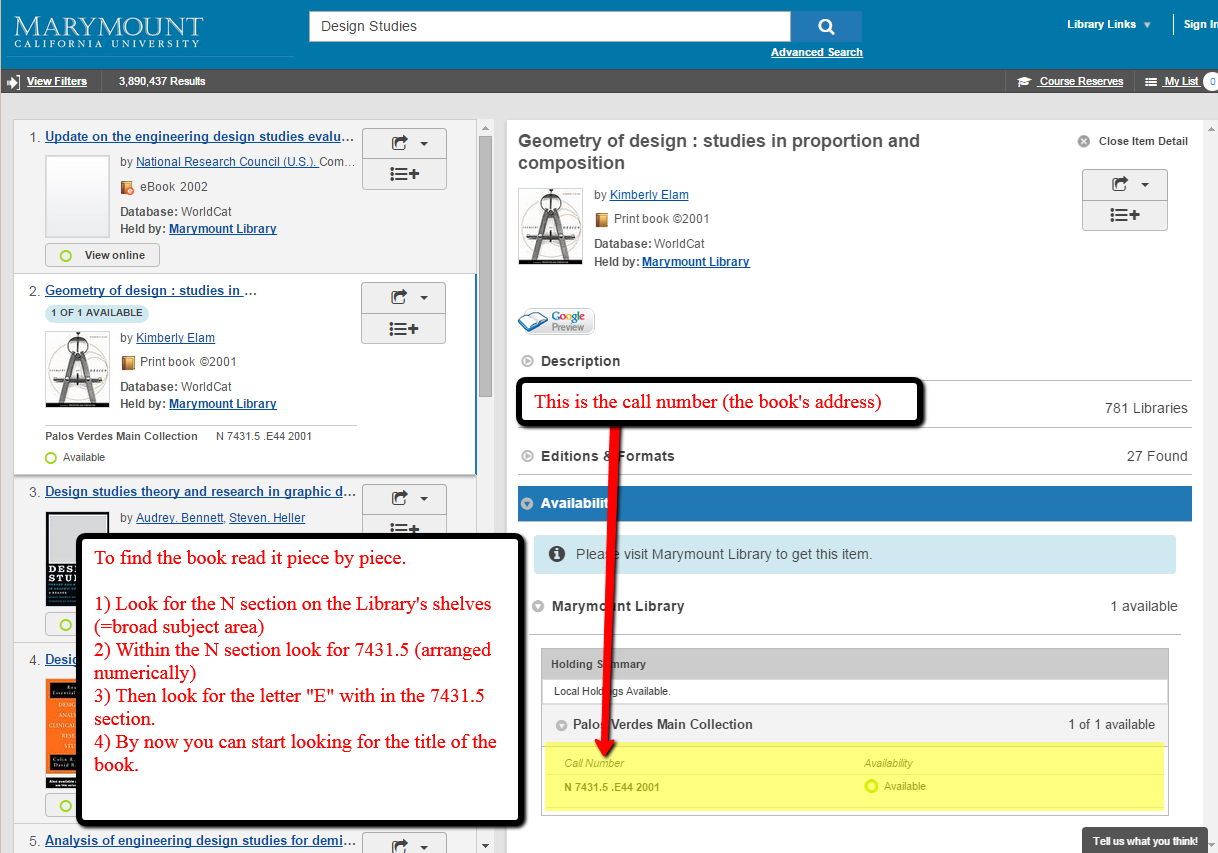Click My List count badge

pos(1211,82)
